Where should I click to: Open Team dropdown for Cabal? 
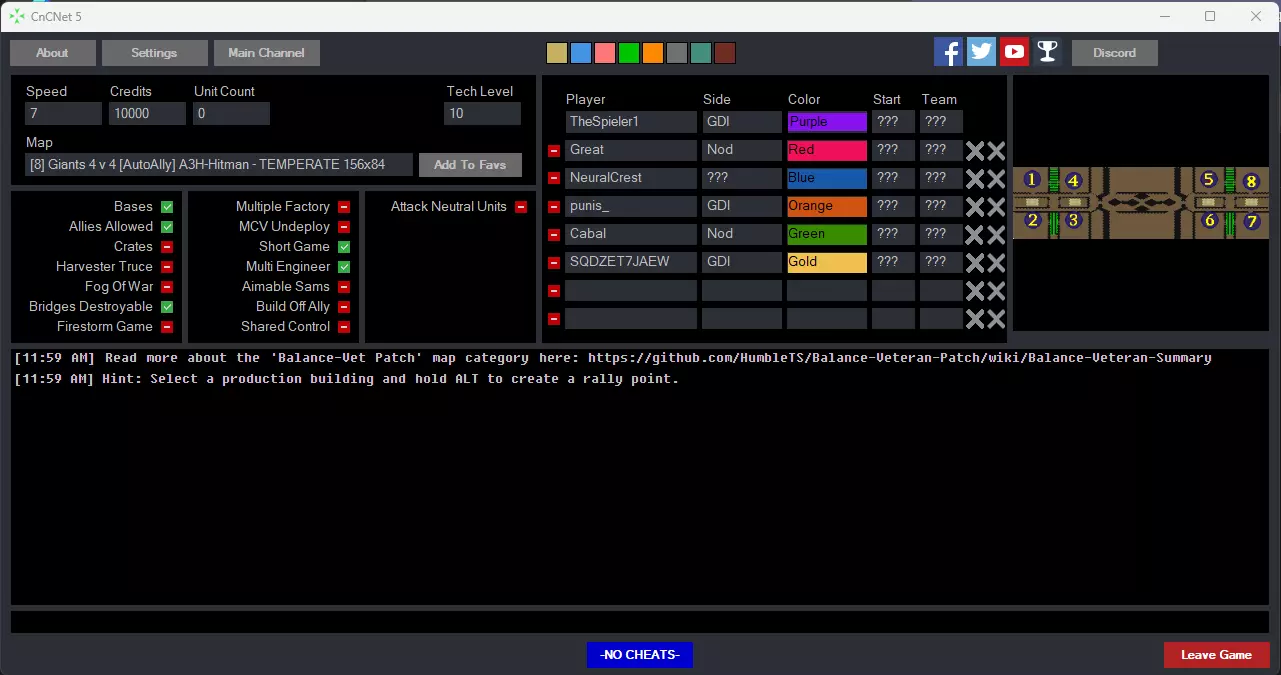coord(941,234)
